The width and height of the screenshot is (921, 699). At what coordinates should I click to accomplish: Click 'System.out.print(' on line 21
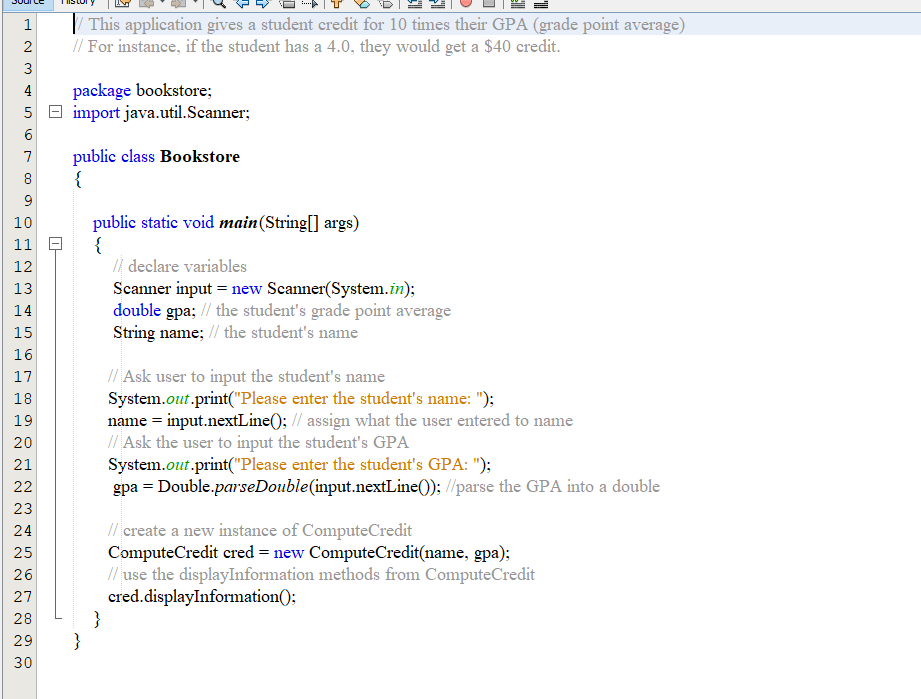pos(170,465)
